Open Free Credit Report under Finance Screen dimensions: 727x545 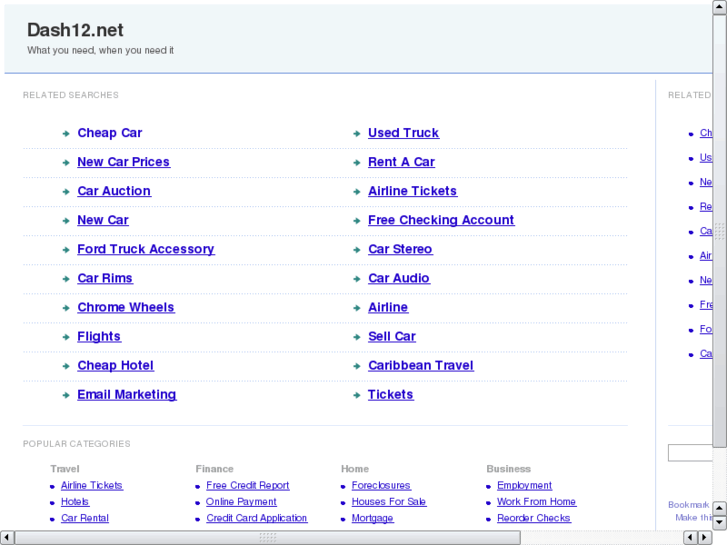[248, 486]
